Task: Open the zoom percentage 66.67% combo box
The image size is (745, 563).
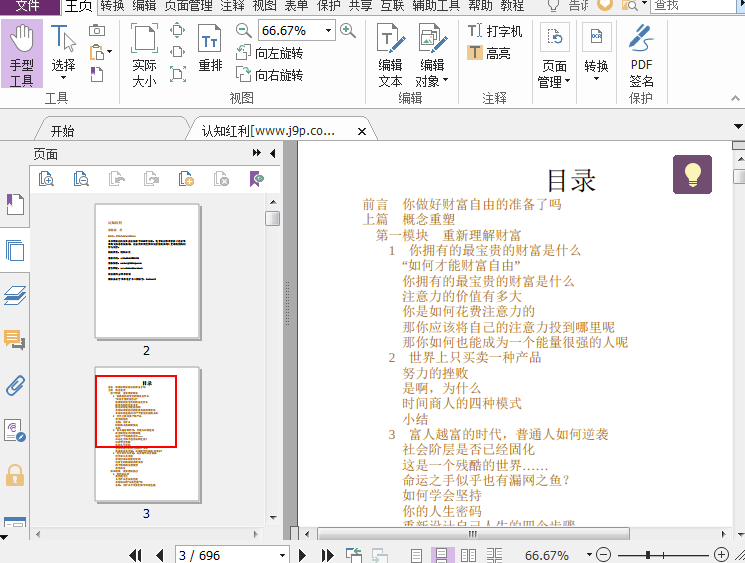Action: click(x=296, y=31)
